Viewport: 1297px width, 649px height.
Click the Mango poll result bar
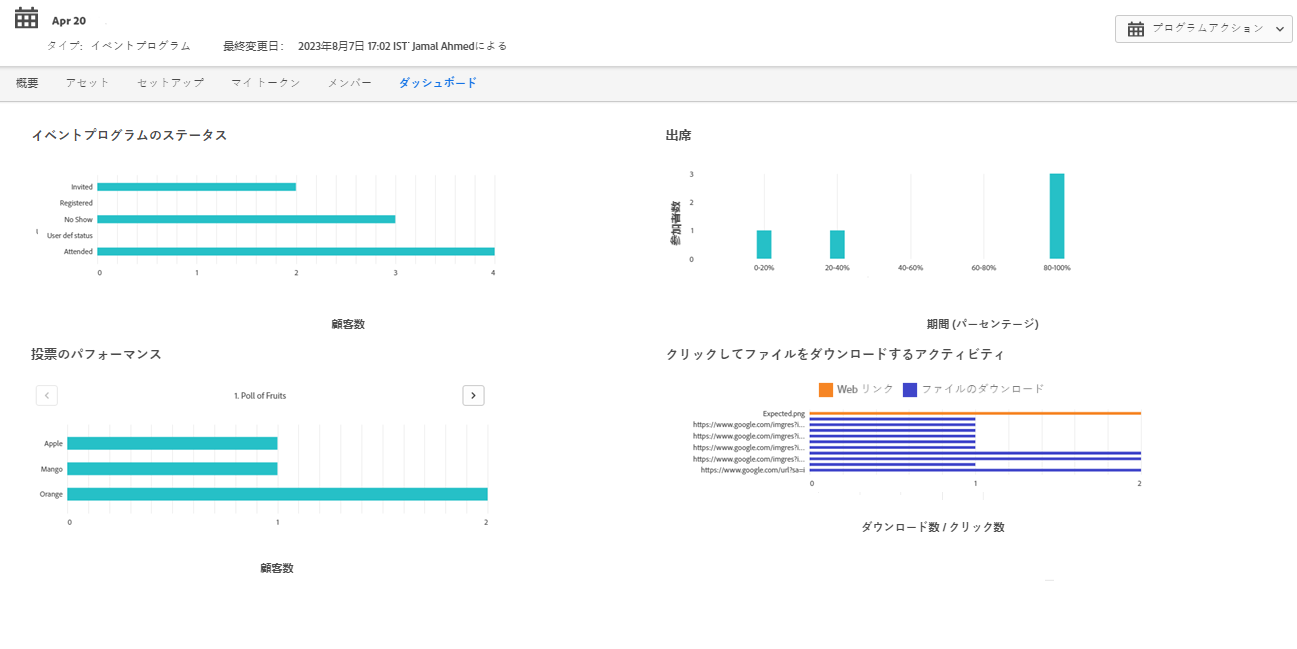pyautogui.click(x=172, y=468)
